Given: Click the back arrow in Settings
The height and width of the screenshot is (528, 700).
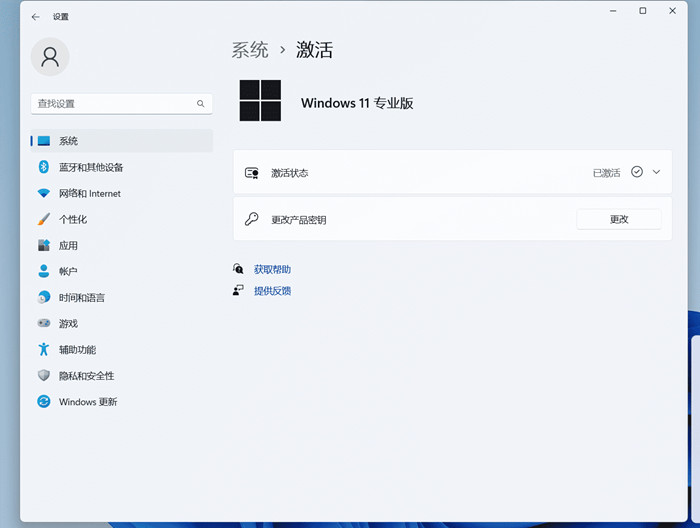Looking at the screenshot, I should 36,17.
